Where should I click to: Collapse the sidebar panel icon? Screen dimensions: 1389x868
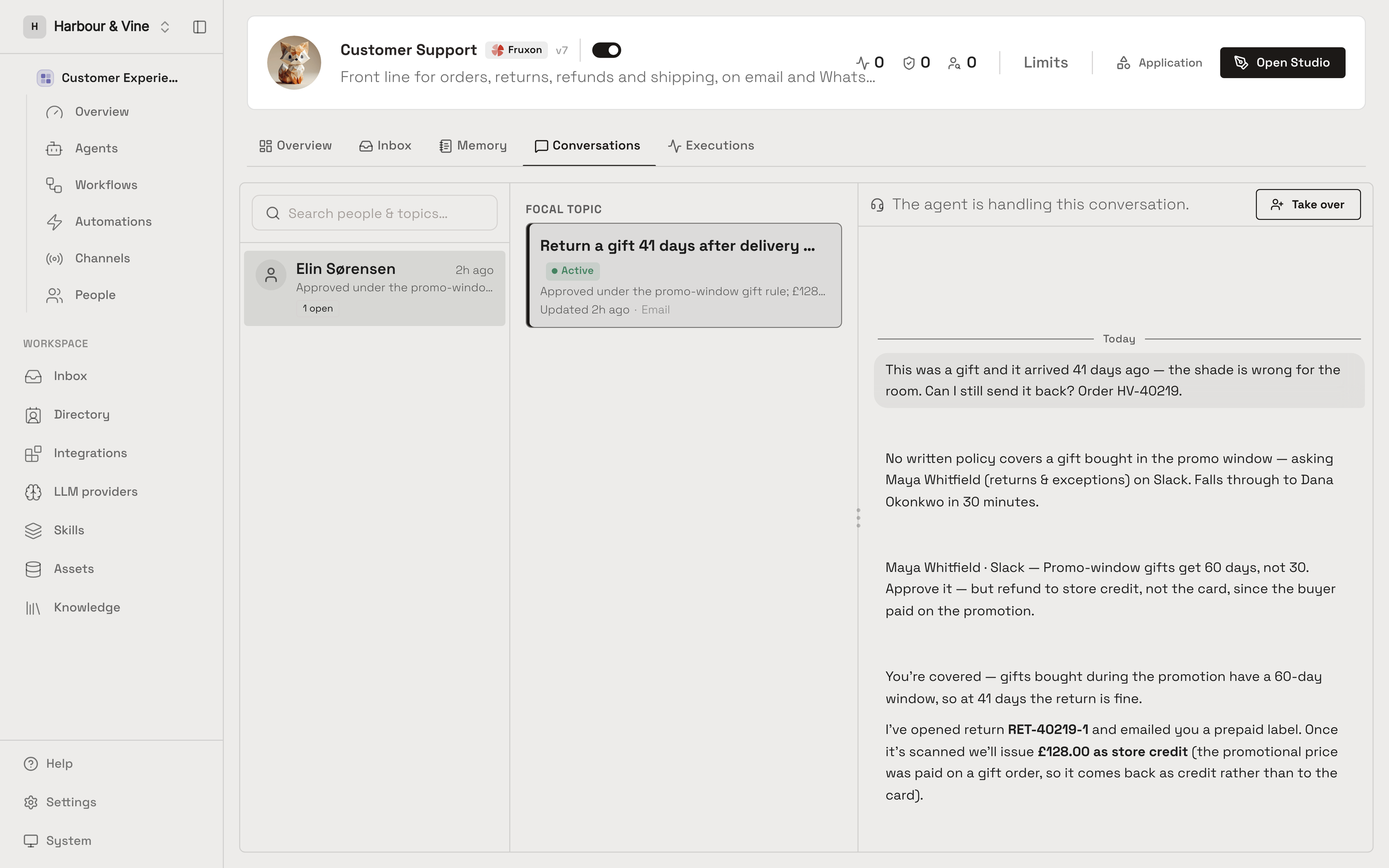[199, 27]
